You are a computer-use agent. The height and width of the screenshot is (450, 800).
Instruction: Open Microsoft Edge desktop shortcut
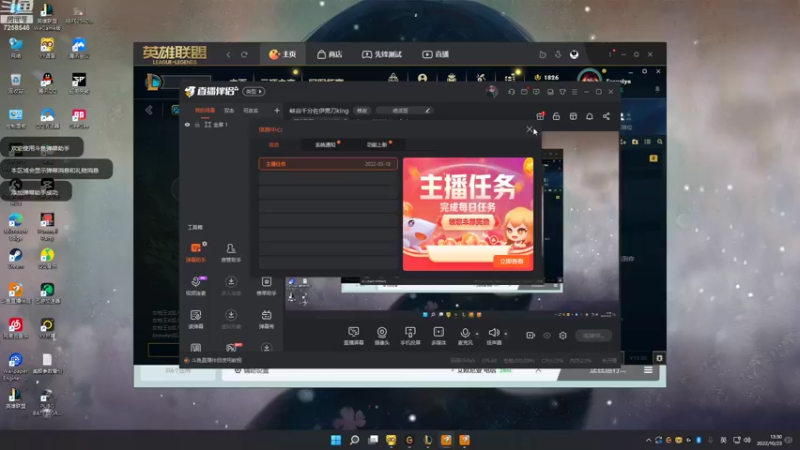(x=16, y=226)
